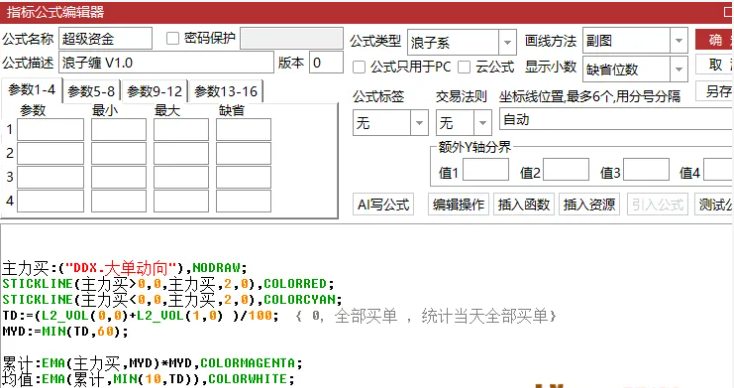Screen dimensions: 734x388
Task: Click the AI写公式 button
Action: (x=383, y=205)
